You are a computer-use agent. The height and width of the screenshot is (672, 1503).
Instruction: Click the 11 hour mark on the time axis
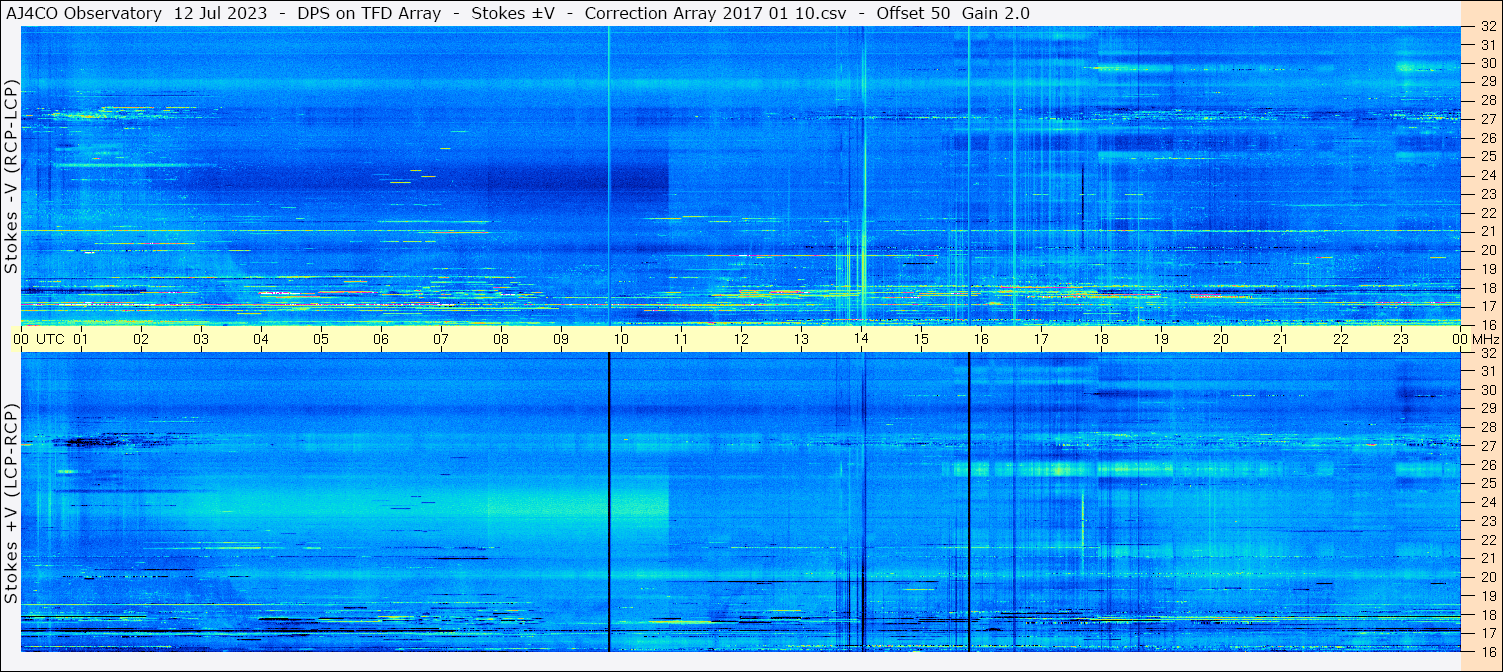[x=681, y=339]
